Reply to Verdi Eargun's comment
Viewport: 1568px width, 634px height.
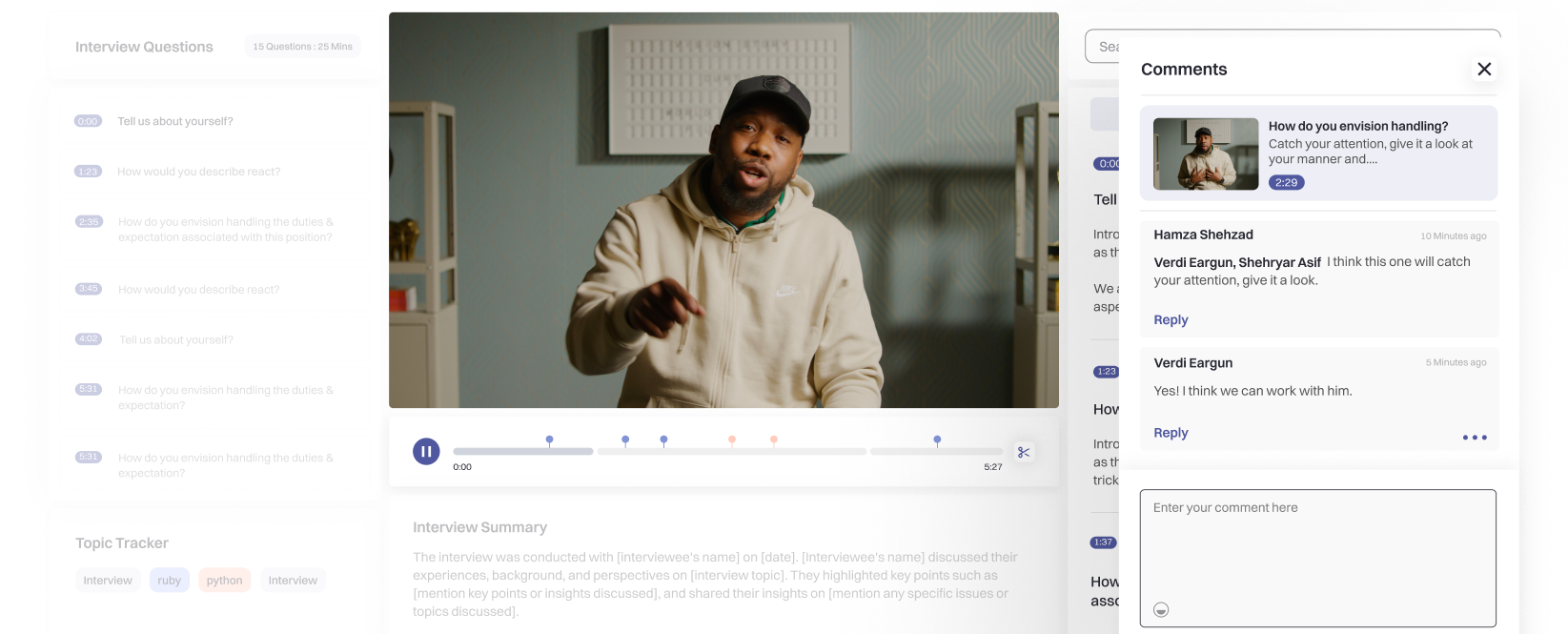pos(1171,433)
